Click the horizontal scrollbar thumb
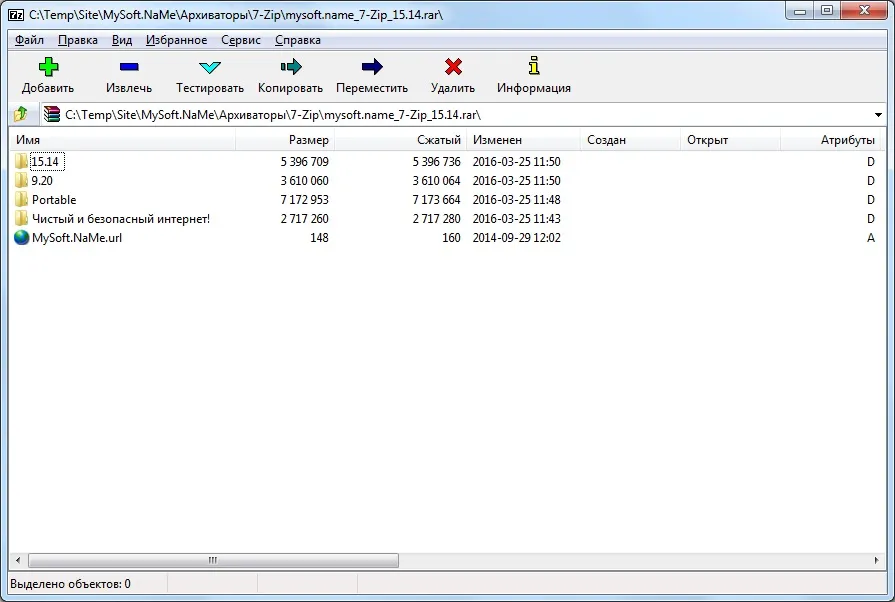895x602 pixels. point(213,560)
